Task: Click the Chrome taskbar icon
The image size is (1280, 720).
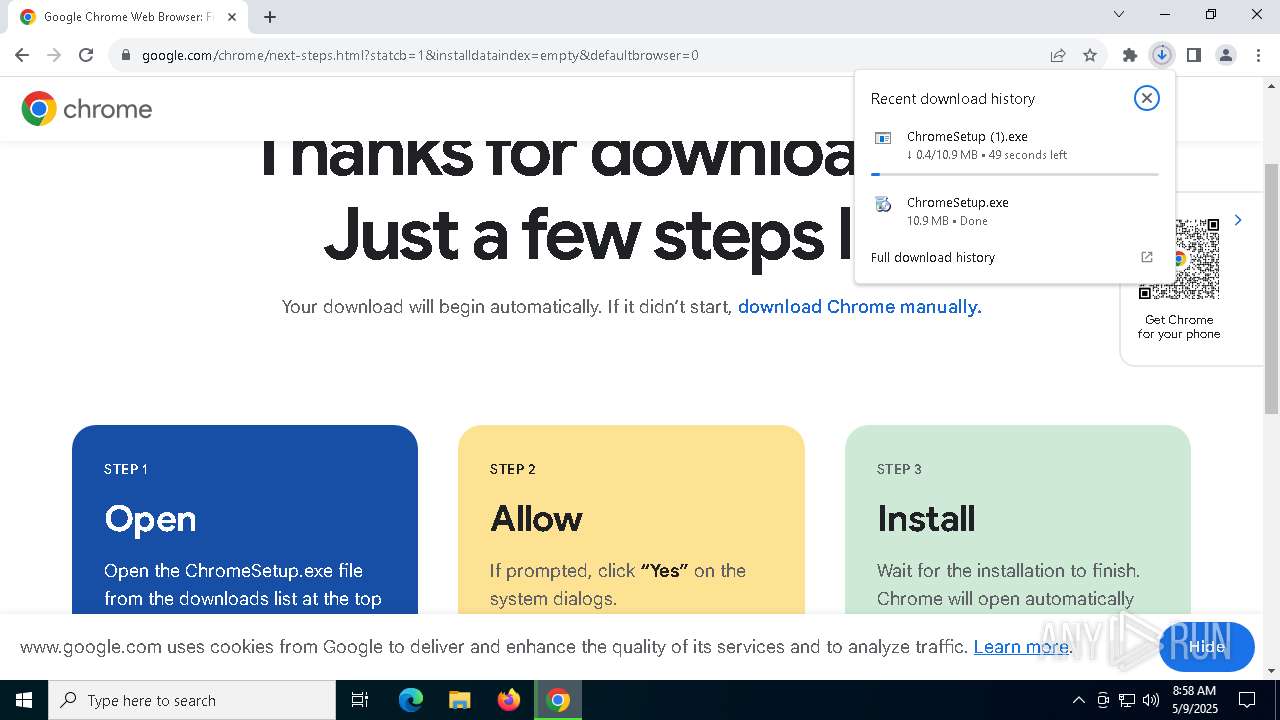Action: point(558,700)
